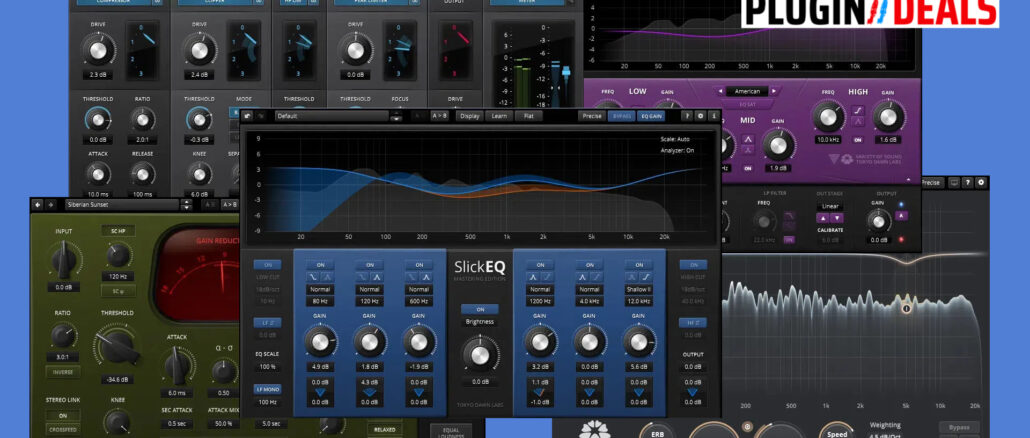Open SlickEQ info icon
The height and width of the screenshot is (438, 1030).
[713, 116]
